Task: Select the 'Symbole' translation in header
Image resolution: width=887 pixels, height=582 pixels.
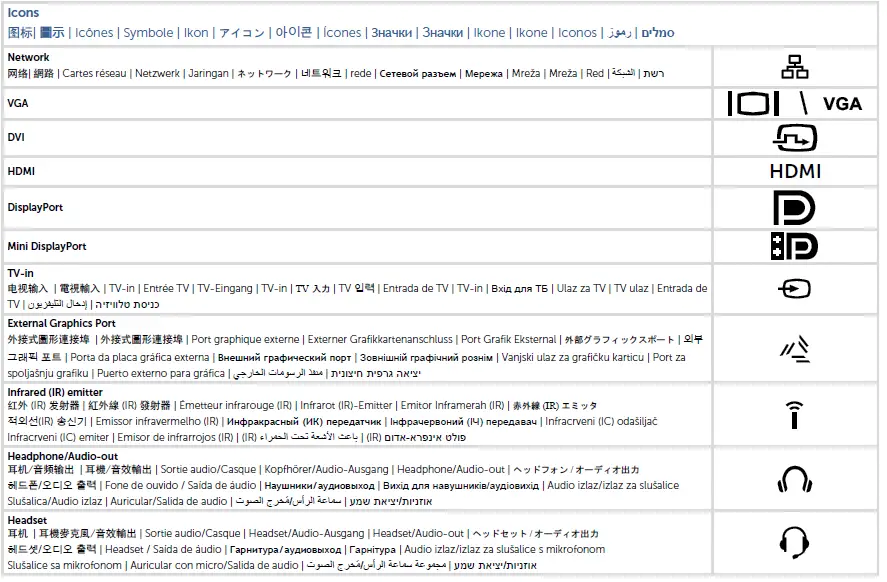Action: (x=149, y=33)
